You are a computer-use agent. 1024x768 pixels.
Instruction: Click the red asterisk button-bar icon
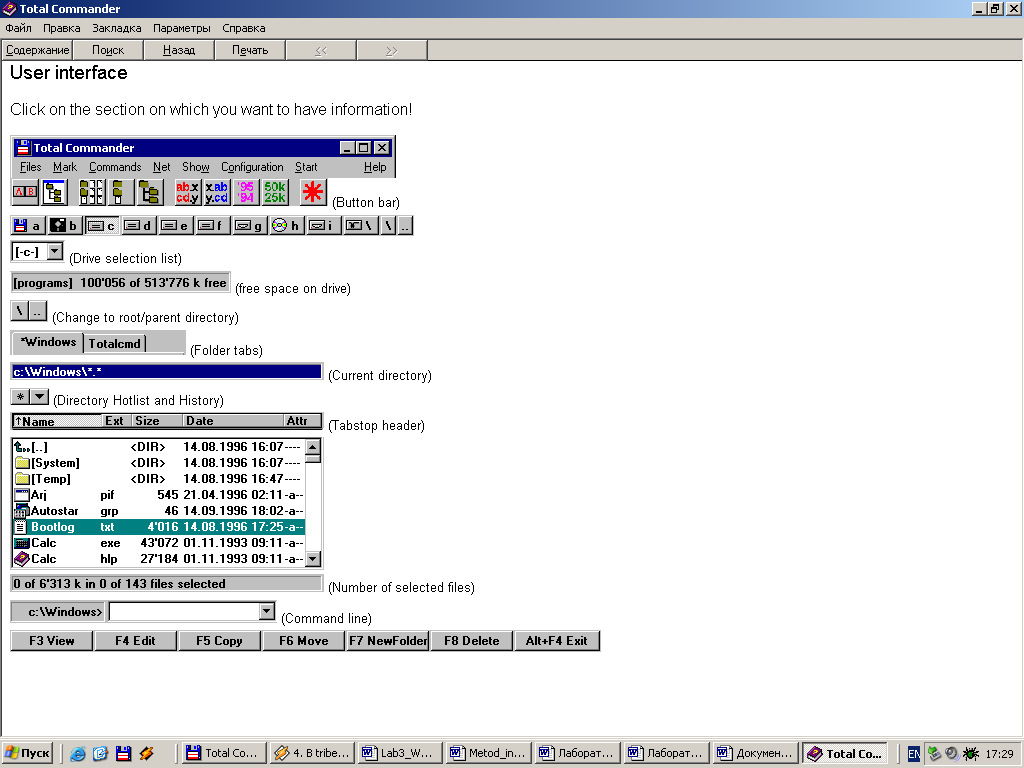(x=313, y=193)
